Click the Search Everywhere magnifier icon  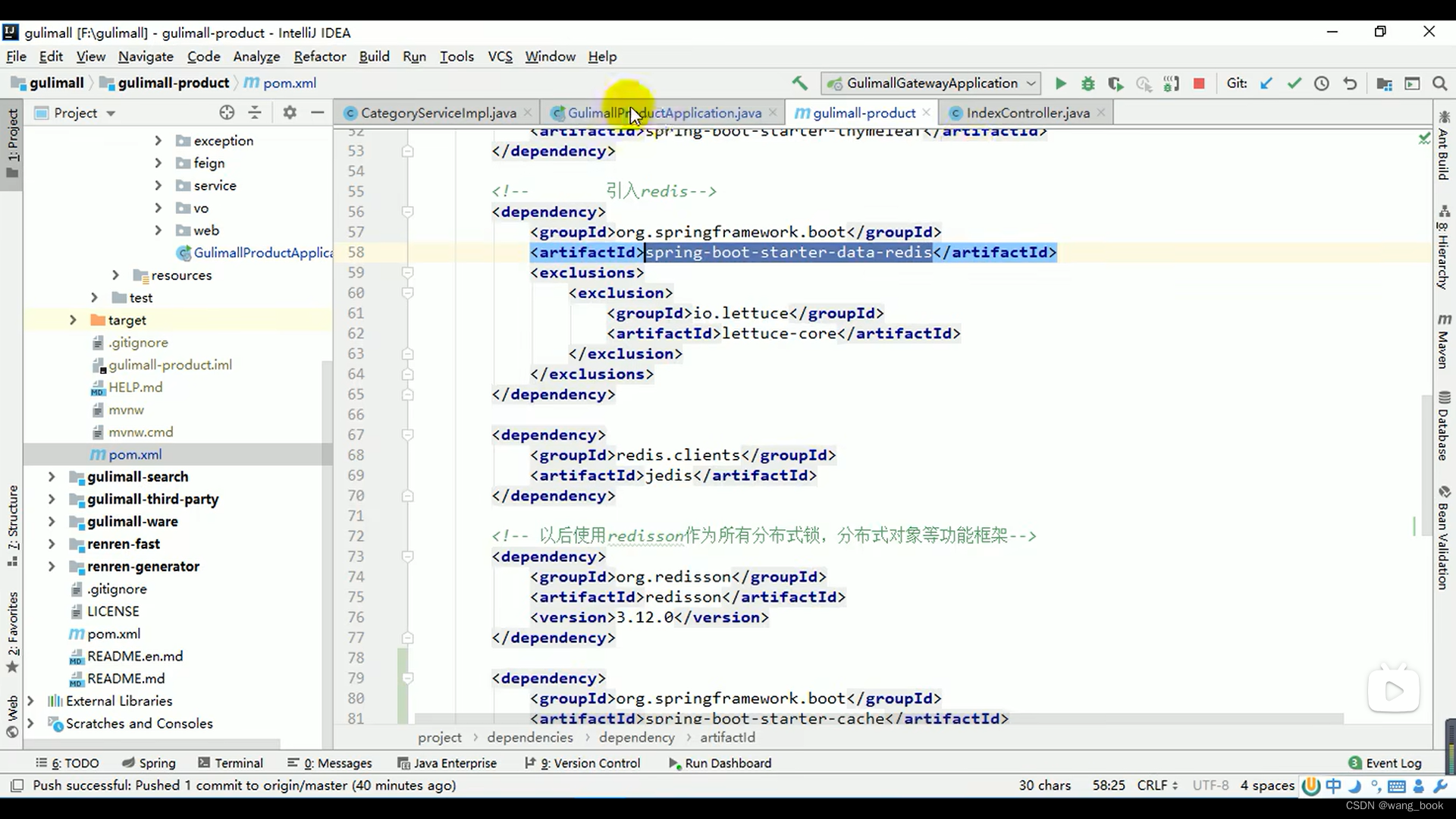tap(1439, 83)
